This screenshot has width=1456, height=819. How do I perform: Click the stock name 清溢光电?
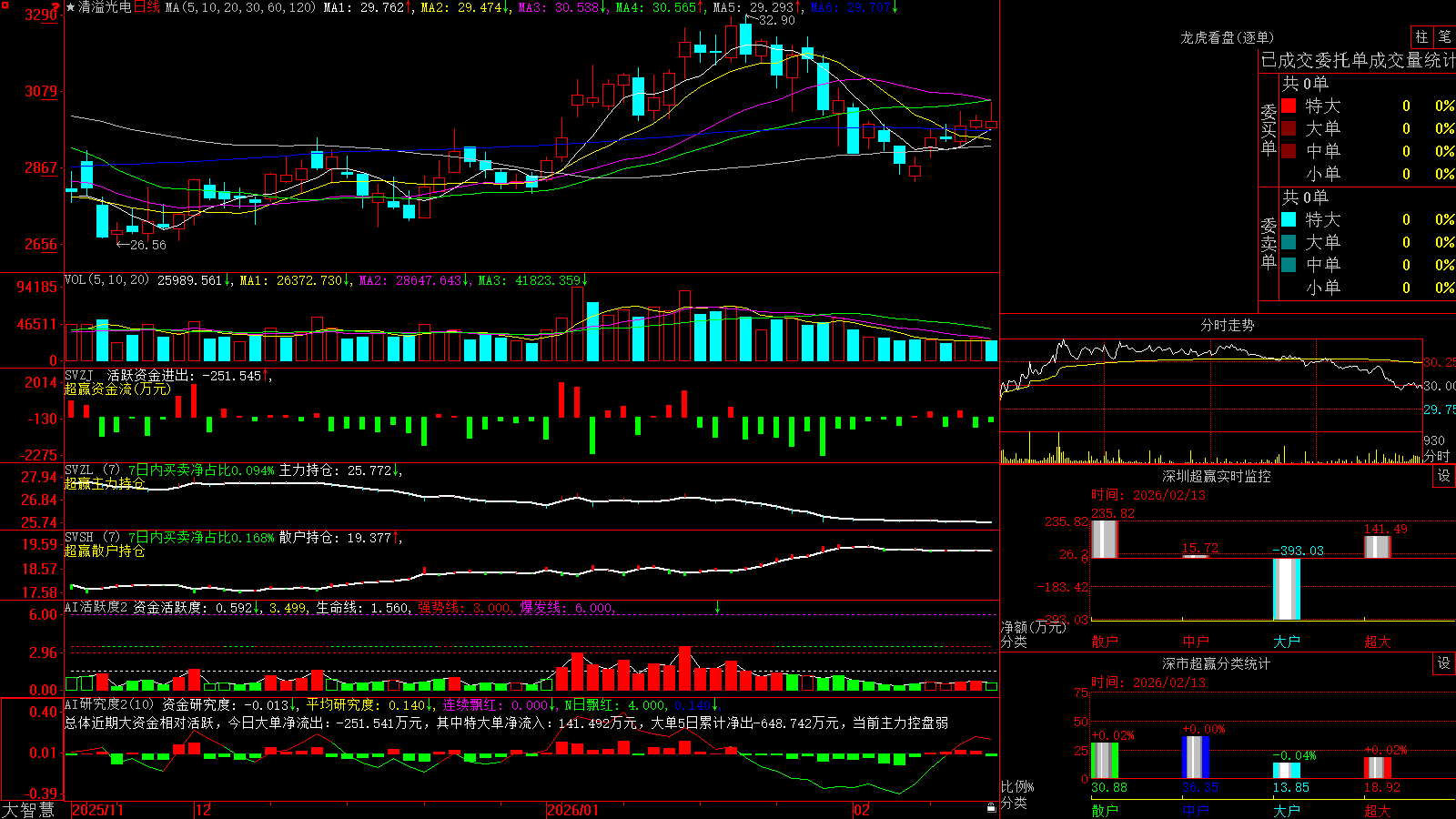click(x=105, y=7)
